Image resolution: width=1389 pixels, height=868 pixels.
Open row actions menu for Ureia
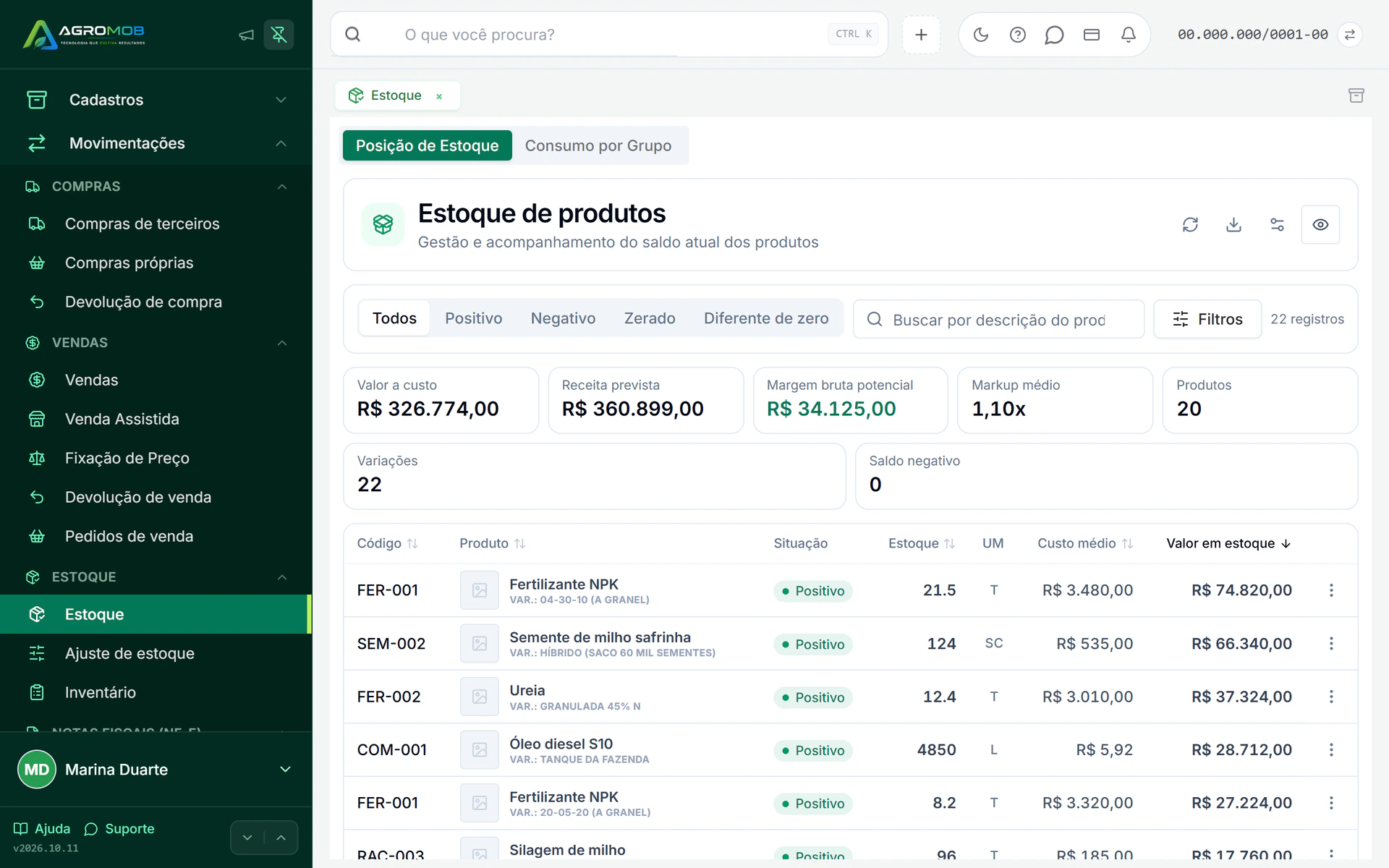pos(1331,697)
